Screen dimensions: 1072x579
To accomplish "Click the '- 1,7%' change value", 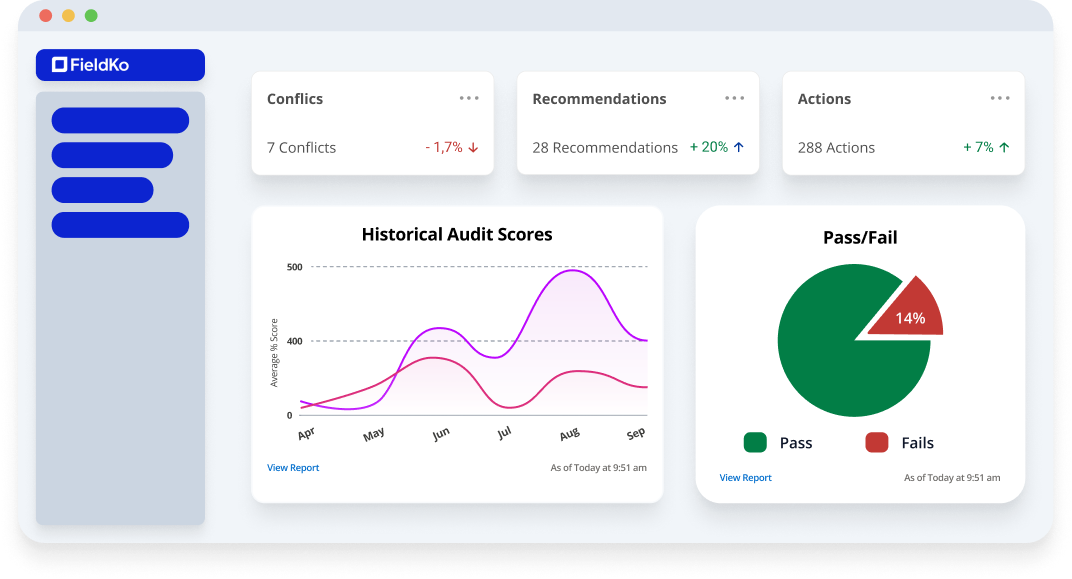I will [x=444, y=147].
